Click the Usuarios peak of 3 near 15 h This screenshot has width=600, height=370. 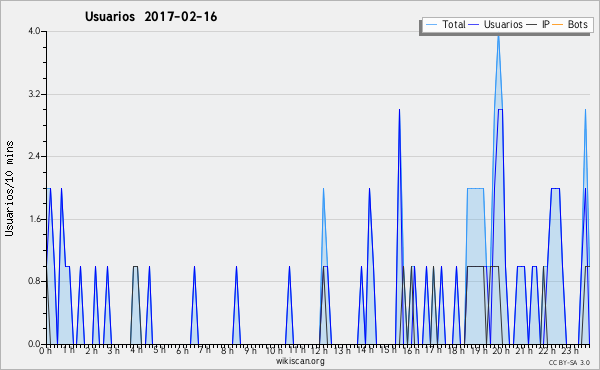point(399,111)
